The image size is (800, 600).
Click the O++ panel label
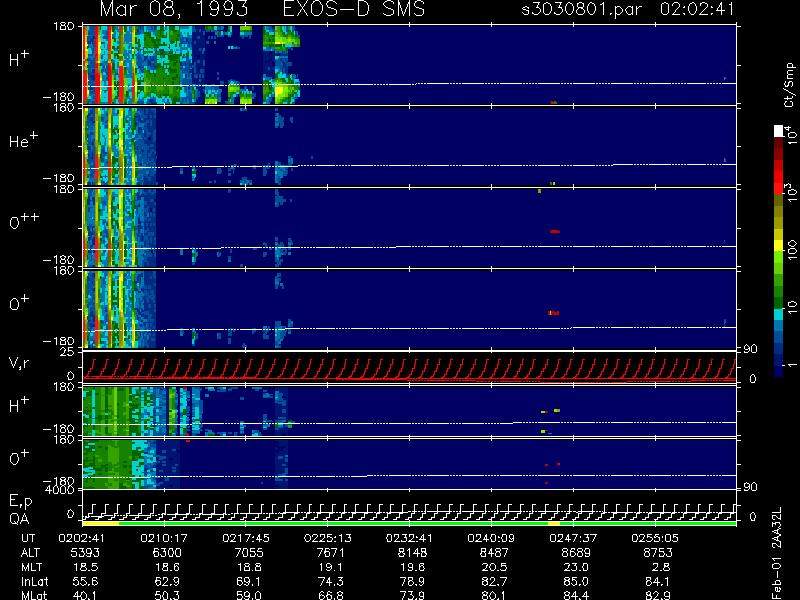(x=24, y=221)
